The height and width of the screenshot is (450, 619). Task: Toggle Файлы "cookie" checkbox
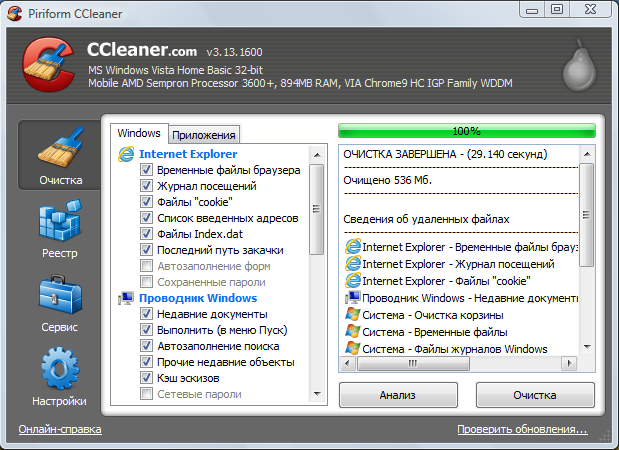(146, 202)
